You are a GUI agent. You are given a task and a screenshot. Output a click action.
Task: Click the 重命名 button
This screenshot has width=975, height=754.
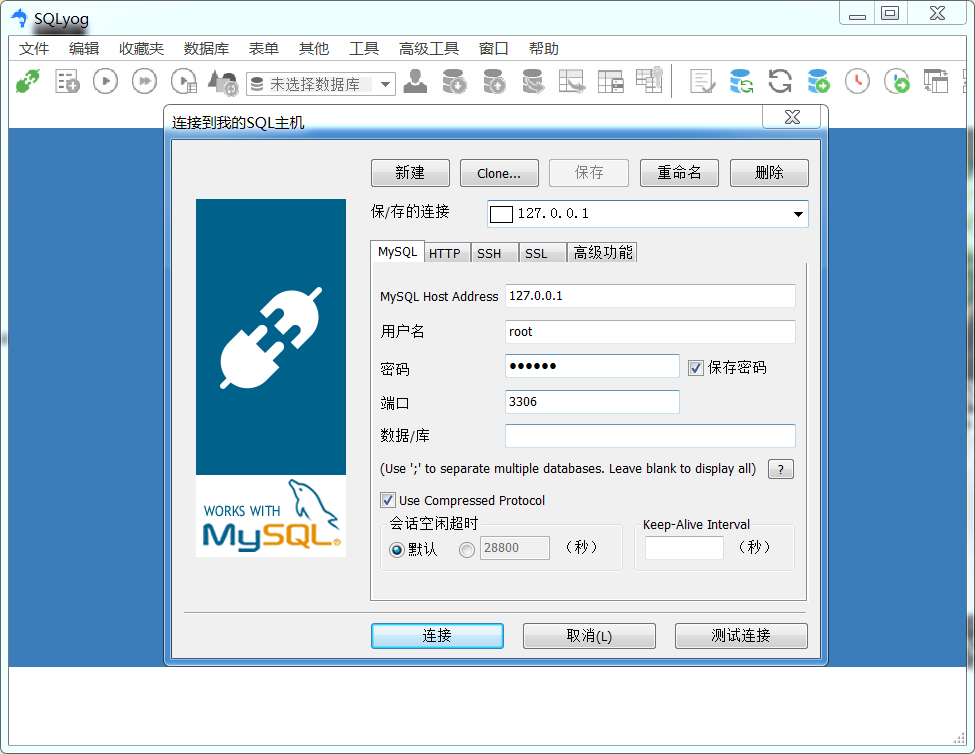[679, 173]
